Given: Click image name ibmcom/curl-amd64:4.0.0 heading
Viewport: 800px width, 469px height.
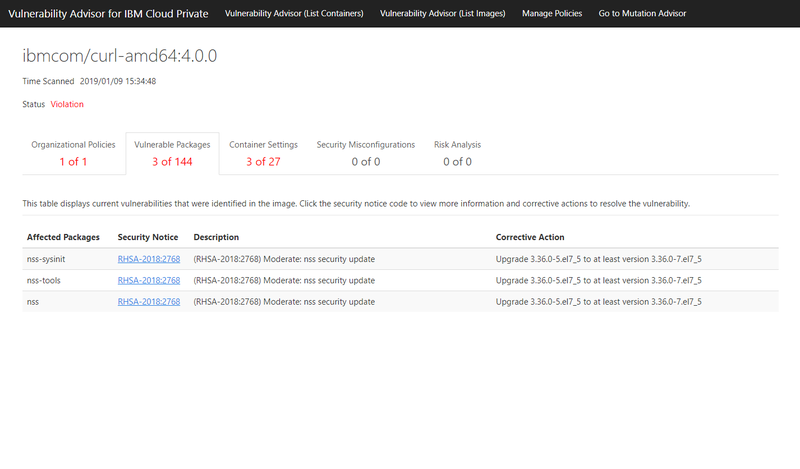Looking at the screenshot, I should [x=120, y=55].
